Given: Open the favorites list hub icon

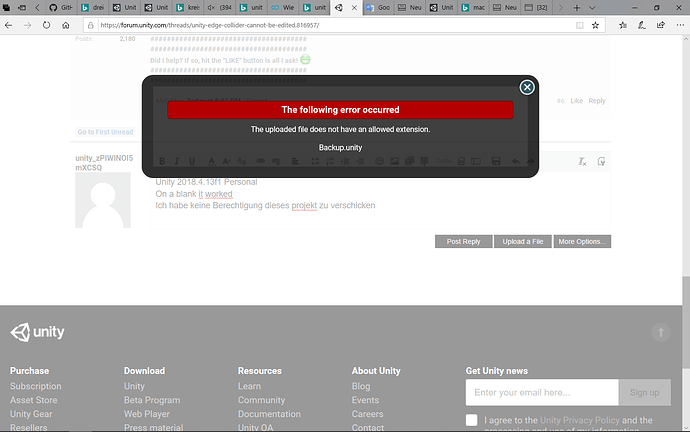Looking at the screenshot, I should point(623,26).
